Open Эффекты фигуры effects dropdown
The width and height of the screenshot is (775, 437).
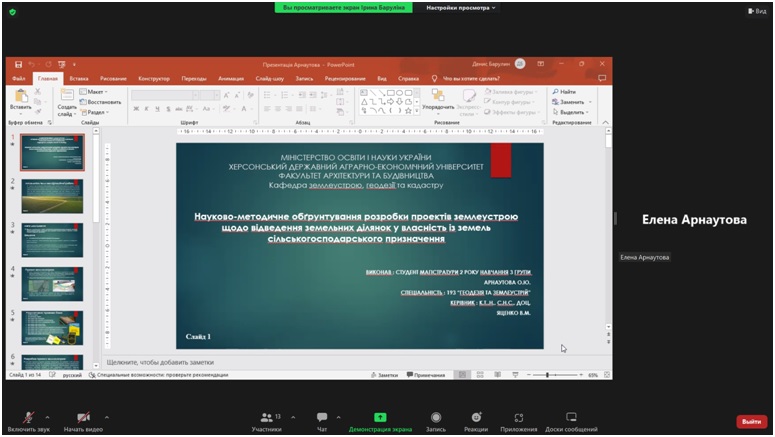[511, 112]
